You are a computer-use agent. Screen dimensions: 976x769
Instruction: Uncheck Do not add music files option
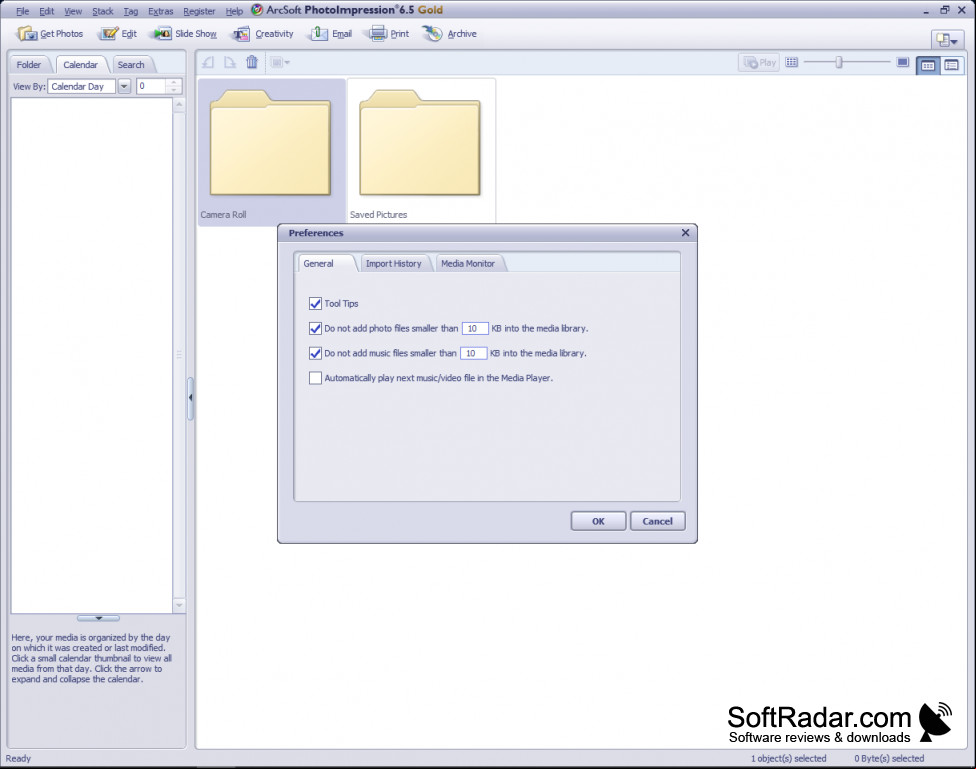(316, 353)
